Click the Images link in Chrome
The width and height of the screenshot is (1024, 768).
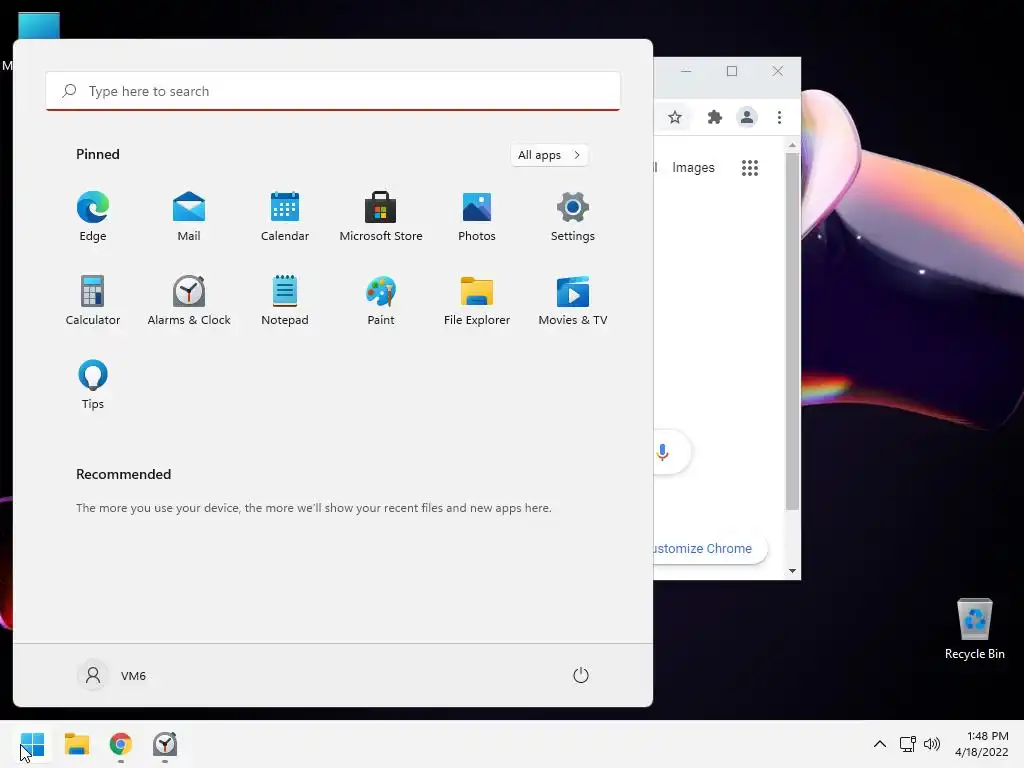click(x=693, y=168)
